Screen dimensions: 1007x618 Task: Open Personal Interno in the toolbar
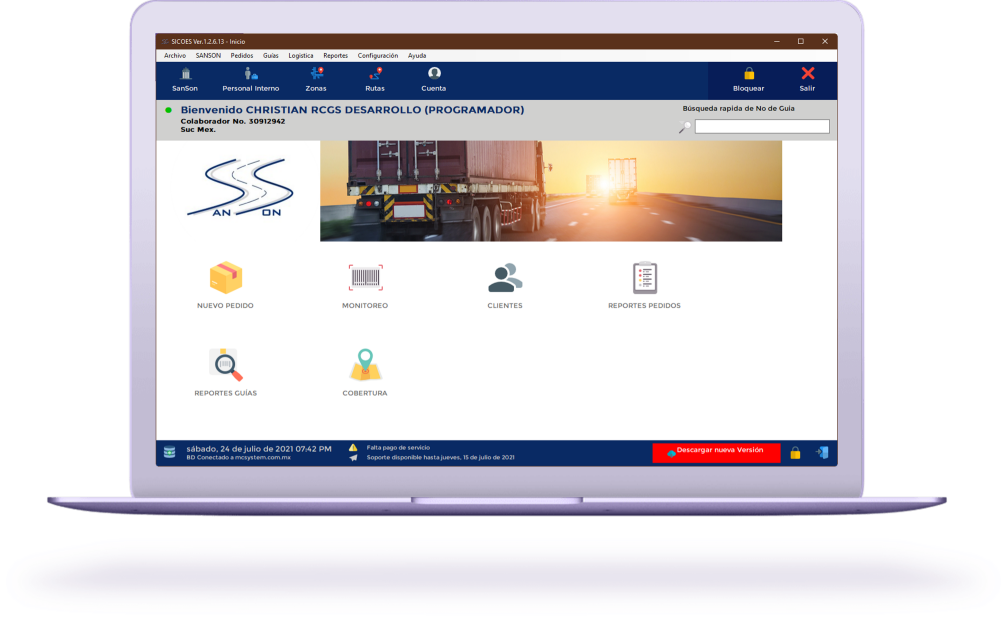(251, 74)
